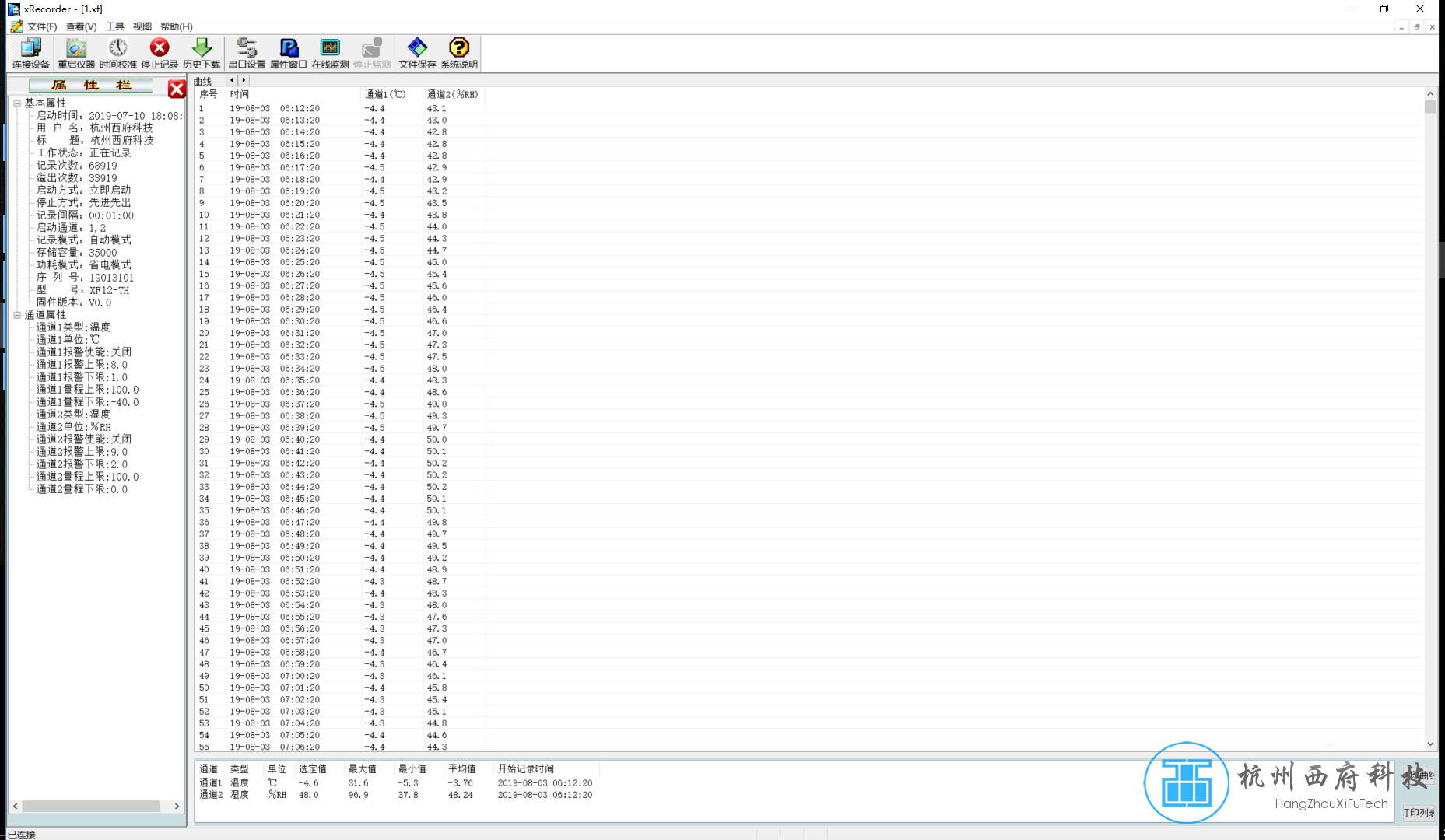Screen dimensions: 1445x840
Task: Close the 属性栏 properties panel
Action: (x=177, y=89)
